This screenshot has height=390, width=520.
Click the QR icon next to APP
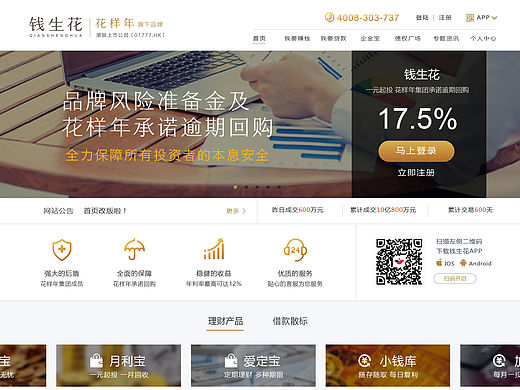click(470, 18)
